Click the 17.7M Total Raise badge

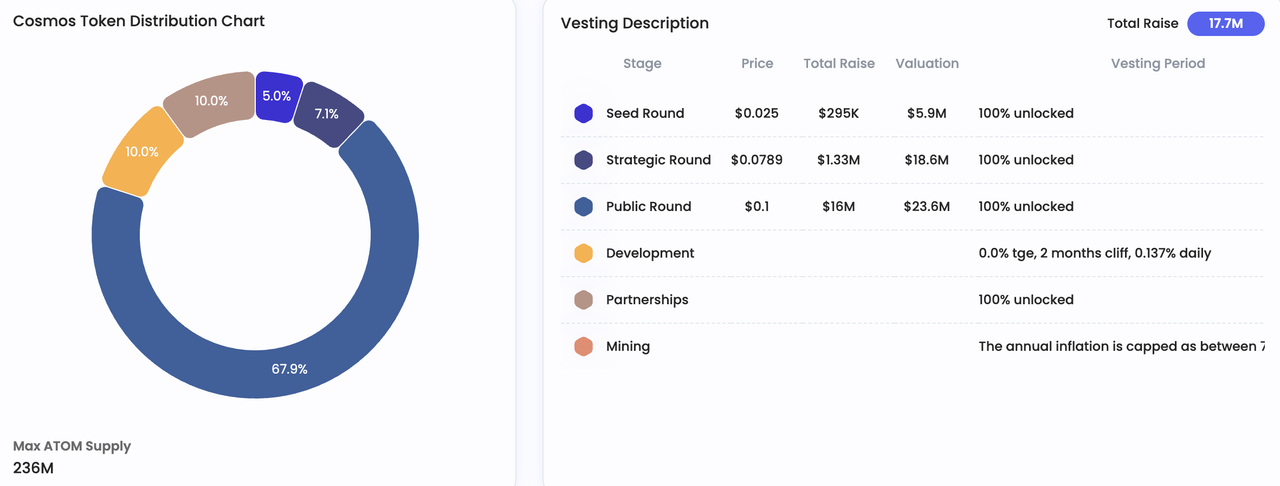point(1225,24)
